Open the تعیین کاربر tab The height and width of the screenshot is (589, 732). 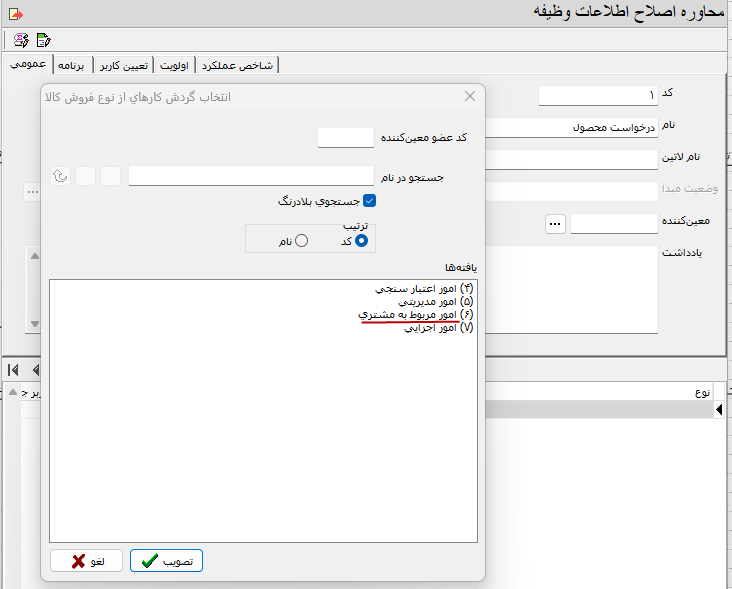tap(124, 65)
